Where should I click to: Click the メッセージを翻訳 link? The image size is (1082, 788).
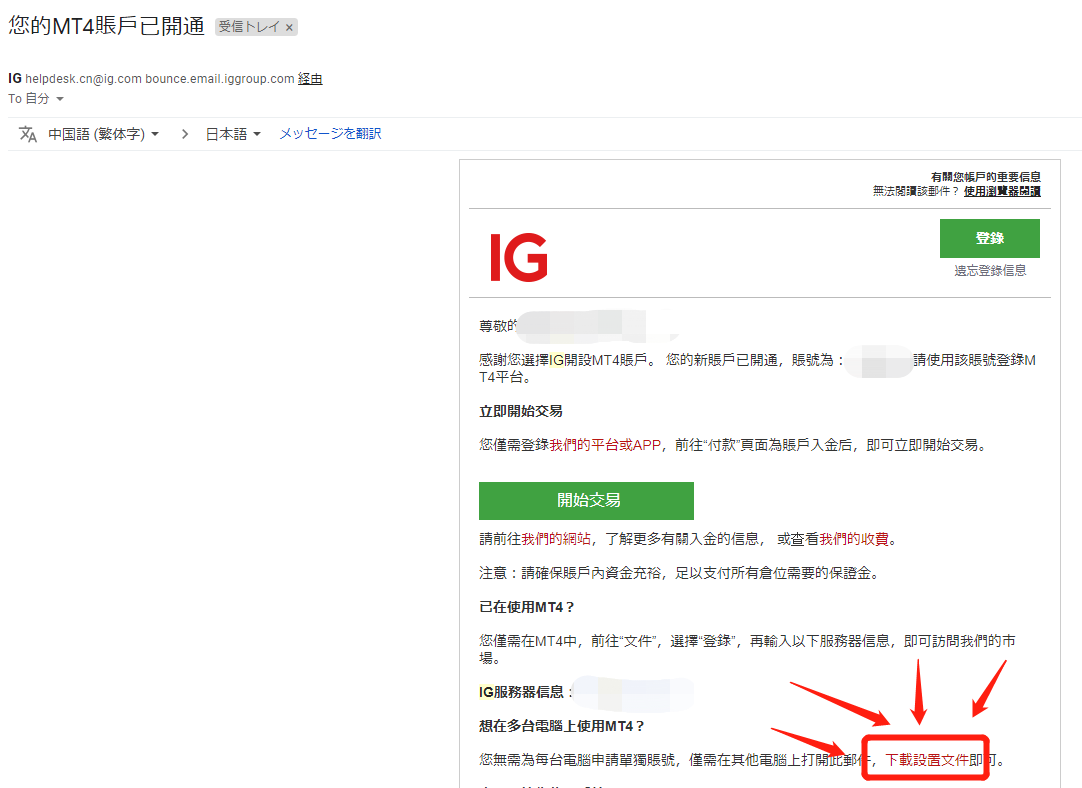click(331, 133)
